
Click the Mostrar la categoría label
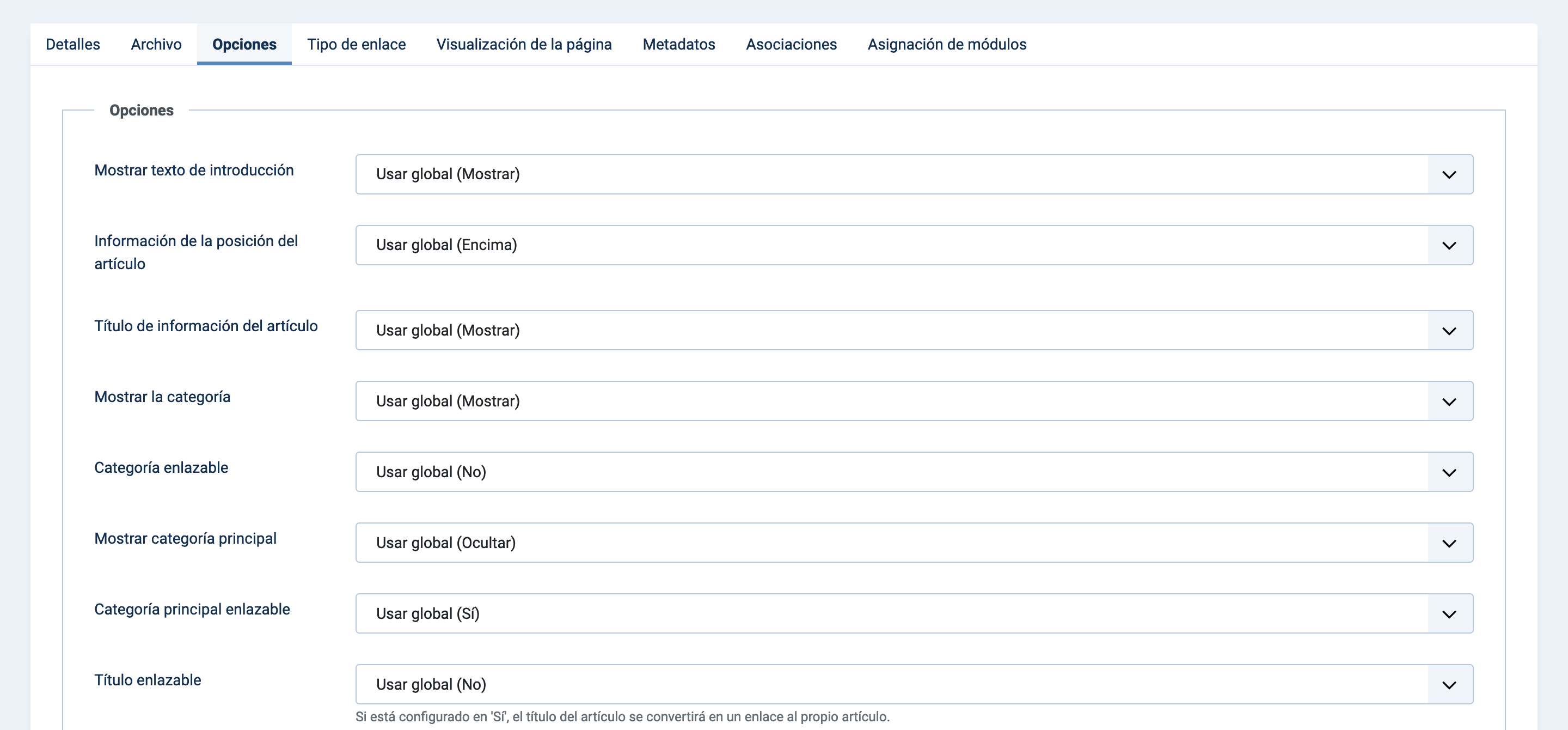162,397
